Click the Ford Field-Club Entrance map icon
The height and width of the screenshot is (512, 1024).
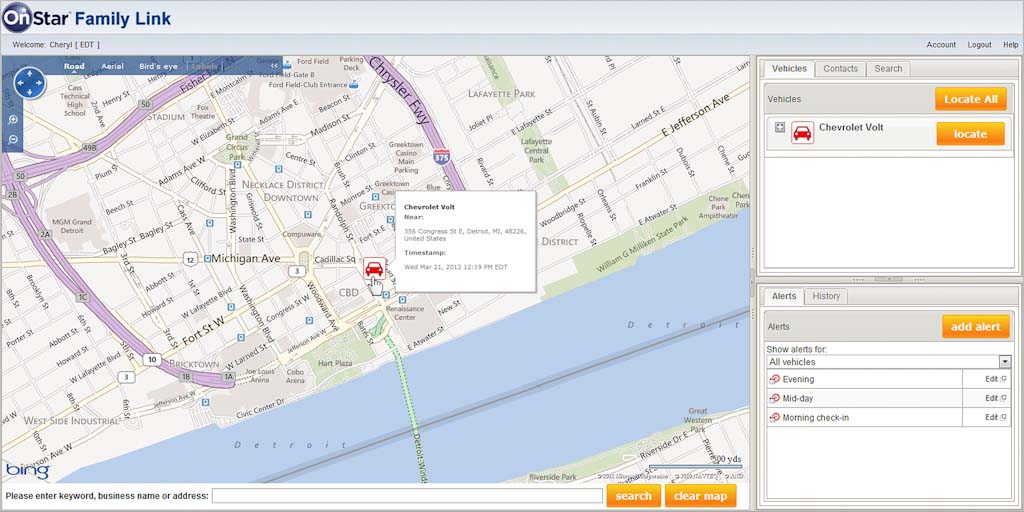[353, 84]
